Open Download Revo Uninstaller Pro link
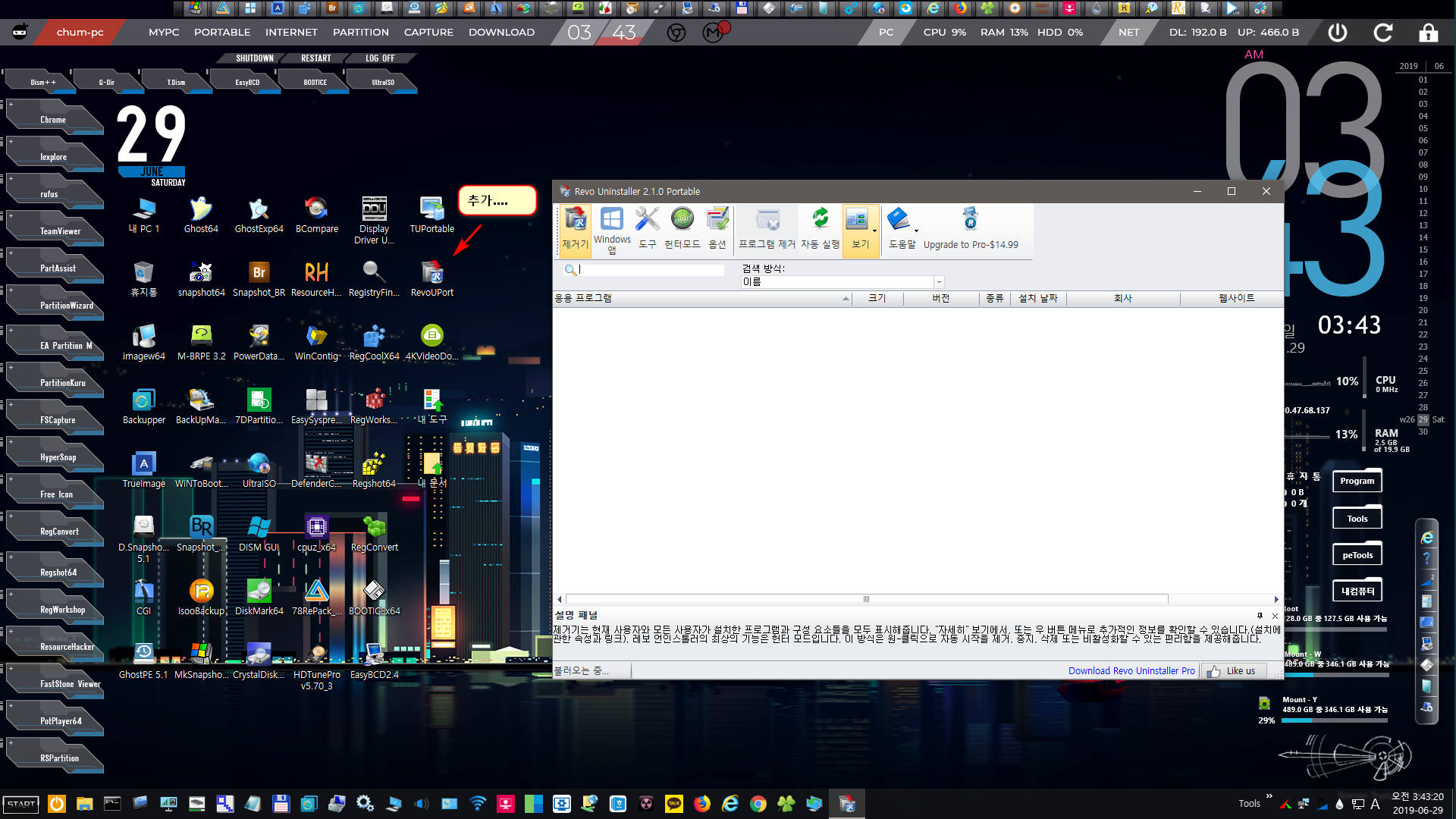Screen dimensions: 1456x819 click(1131, 671)
